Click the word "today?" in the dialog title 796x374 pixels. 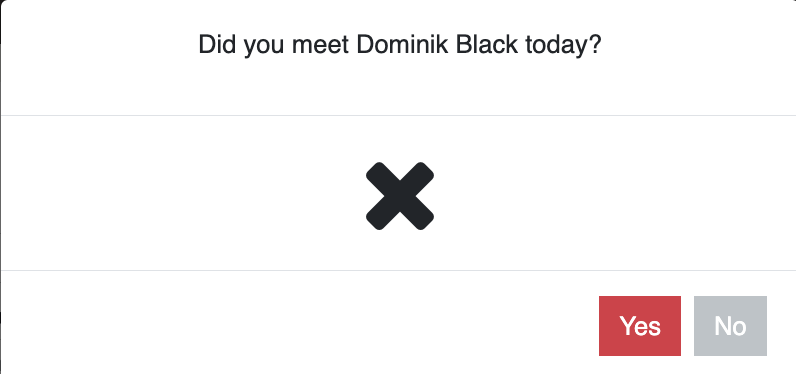coord(563,46)
